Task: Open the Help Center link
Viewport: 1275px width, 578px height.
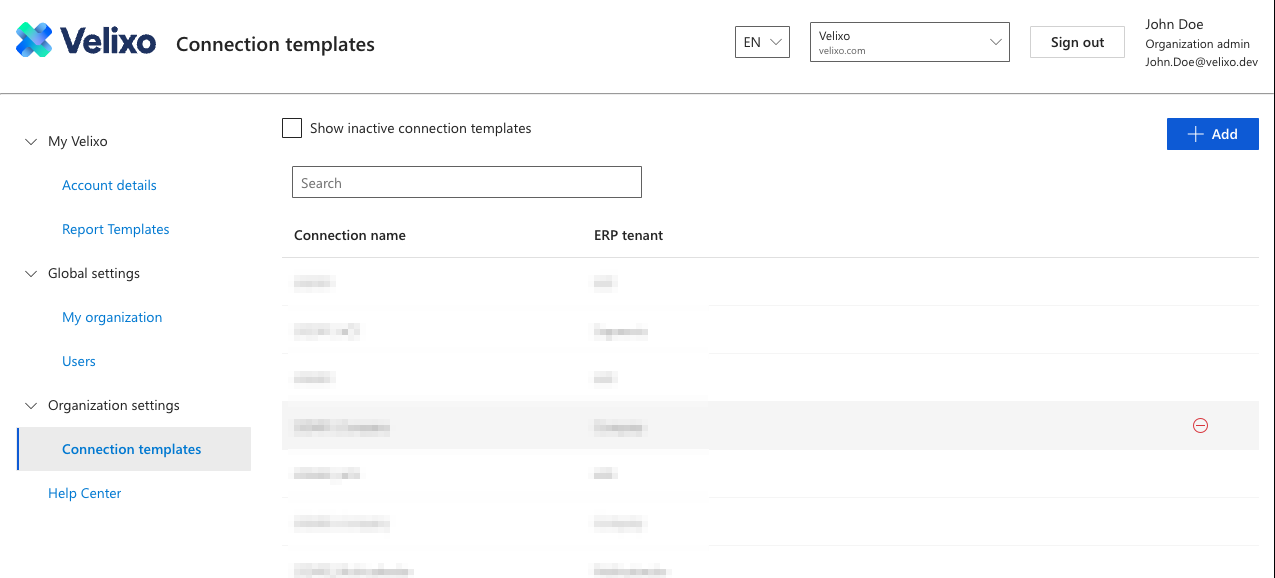Action: coord(85,493)
